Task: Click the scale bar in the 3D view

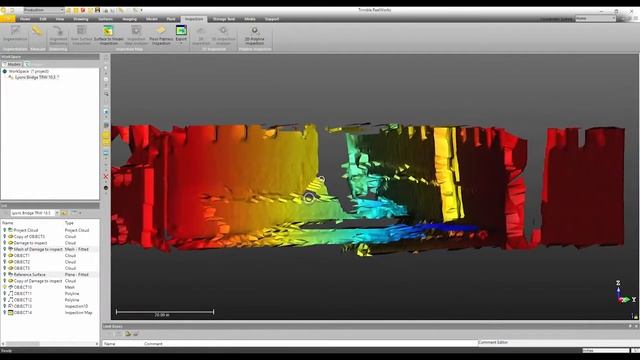Action: 165,313
